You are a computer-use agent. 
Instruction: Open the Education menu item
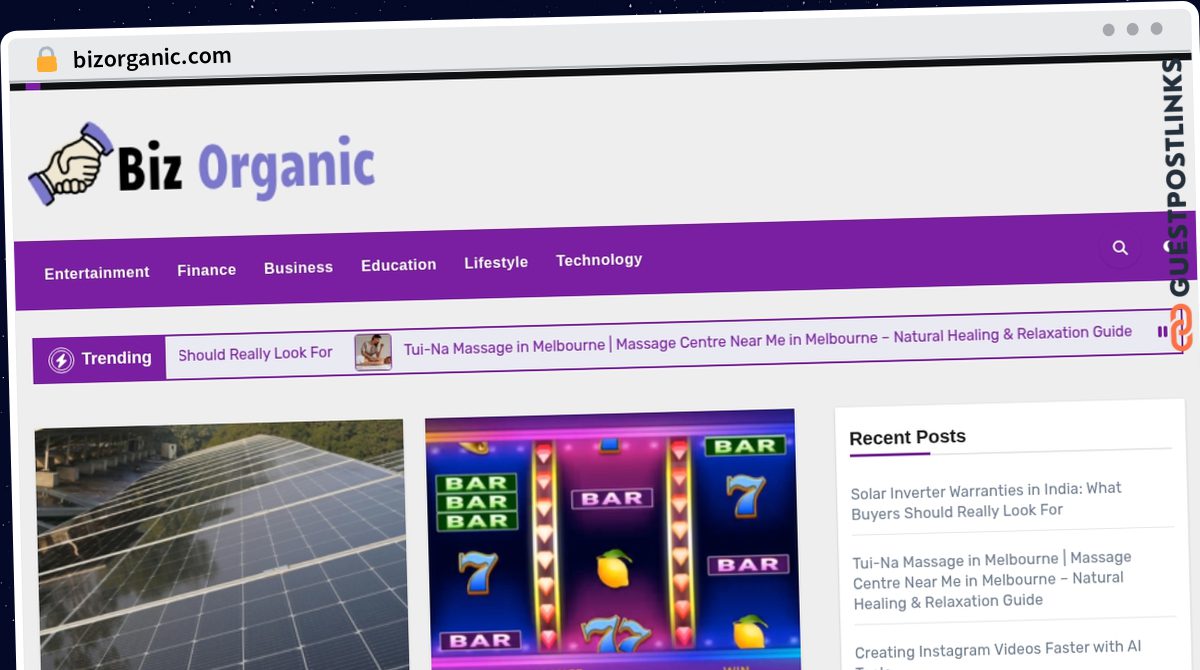pos(398,265)
